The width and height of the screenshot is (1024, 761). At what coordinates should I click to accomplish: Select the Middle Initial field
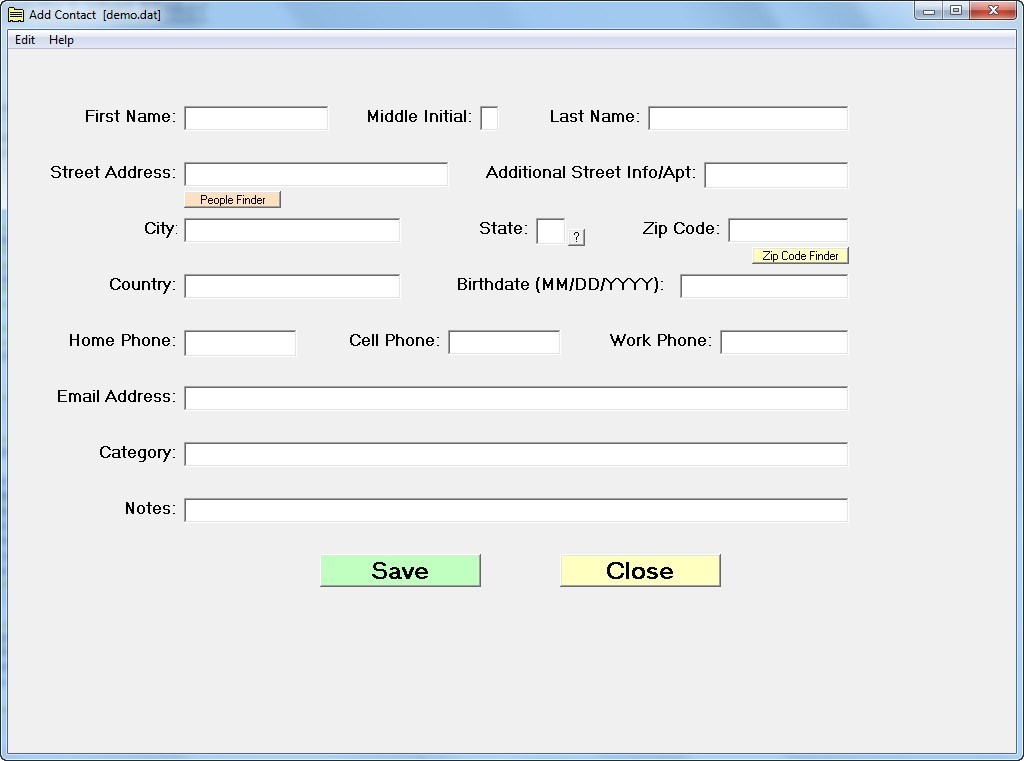tap(489, 117)
